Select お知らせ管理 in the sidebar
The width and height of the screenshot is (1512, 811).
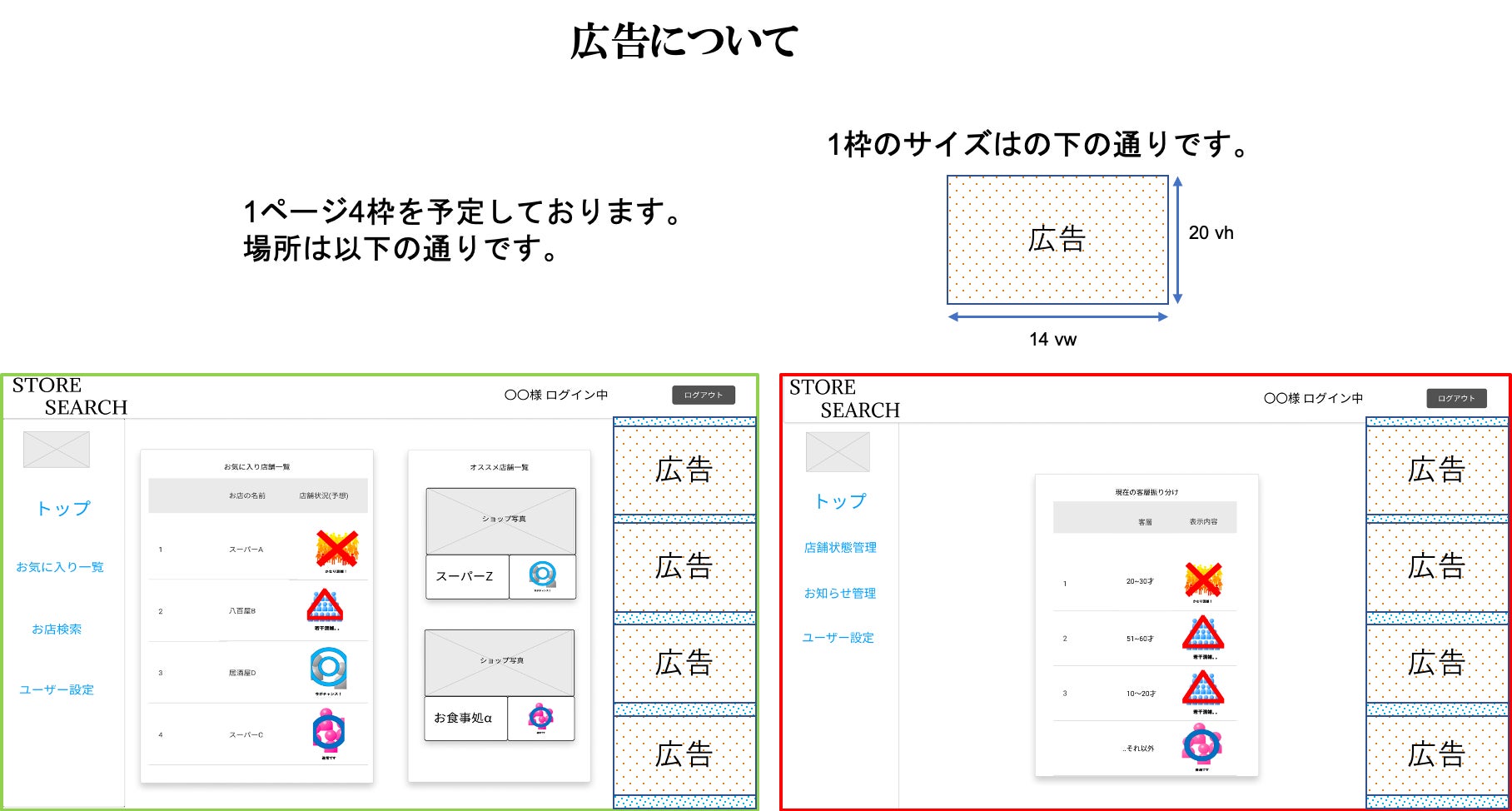click(x=840, y=594)
